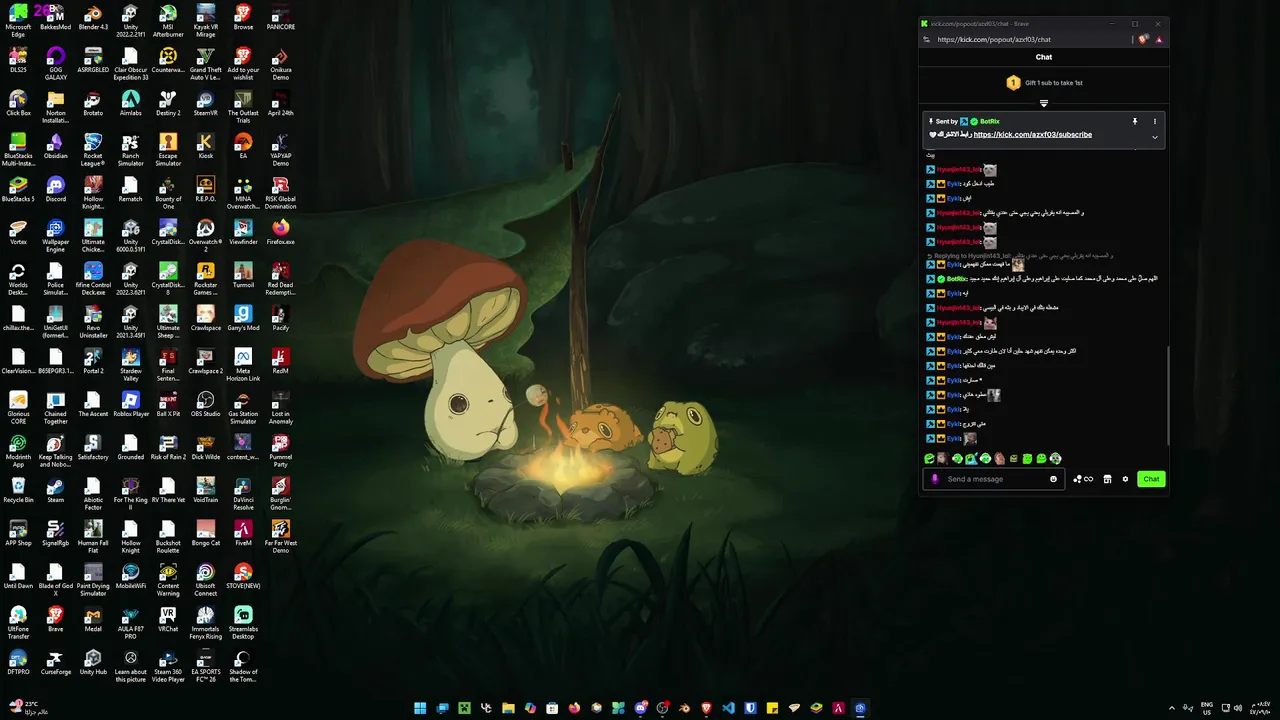This screenshot has height=720, width=1280.
Task: Open Portal 2 desktop shortcut
Action: (x=93, y=360)
